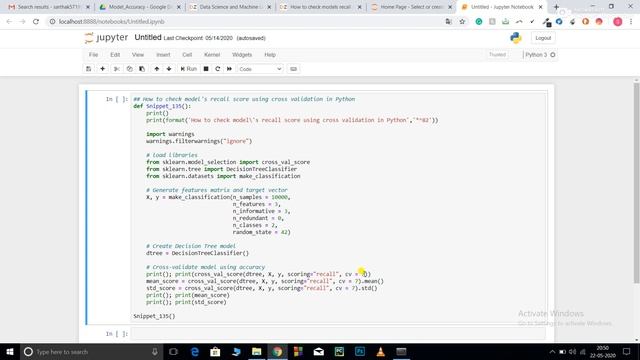
Task: Click the green Grammarly extension icon
Action: coord(479,22)
